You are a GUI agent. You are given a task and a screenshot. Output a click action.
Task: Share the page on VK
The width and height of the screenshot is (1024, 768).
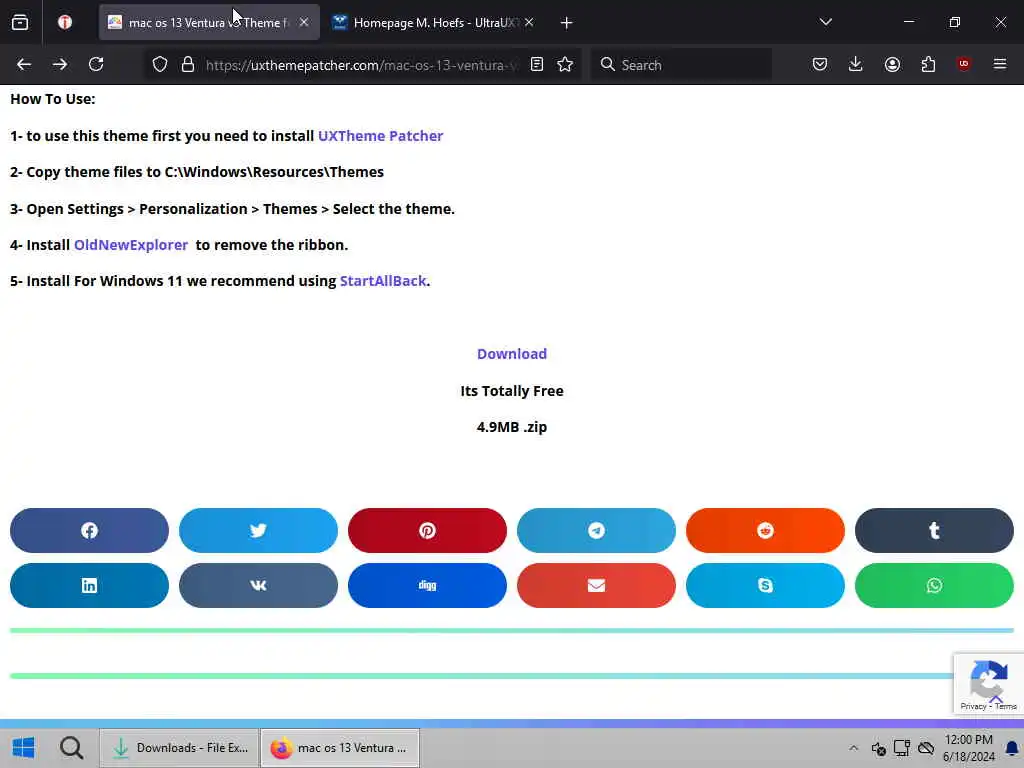pyautogui.click(x=258, y=585)
